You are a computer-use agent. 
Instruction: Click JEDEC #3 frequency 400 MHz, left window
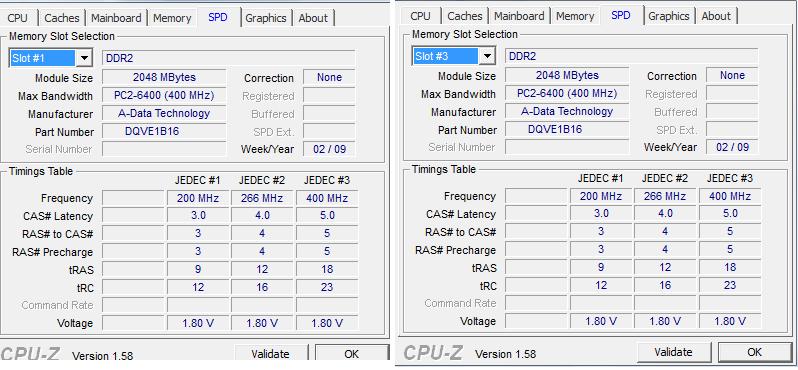click(327, 198)
